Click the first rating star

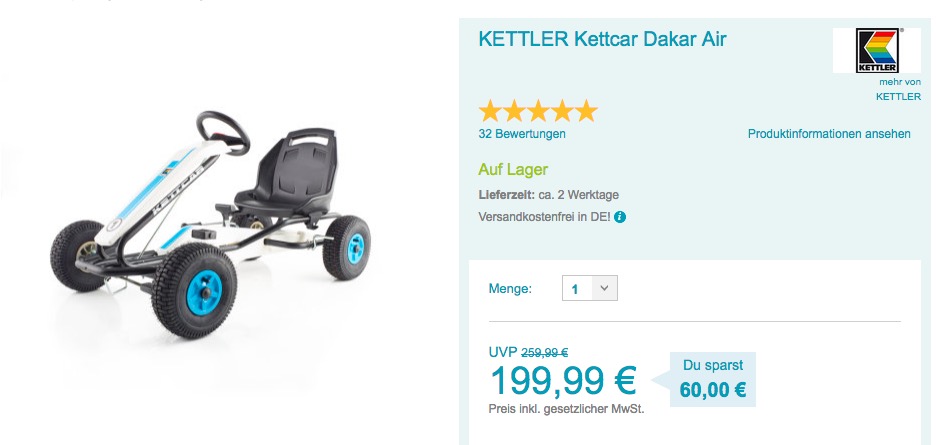click(490, 111)
